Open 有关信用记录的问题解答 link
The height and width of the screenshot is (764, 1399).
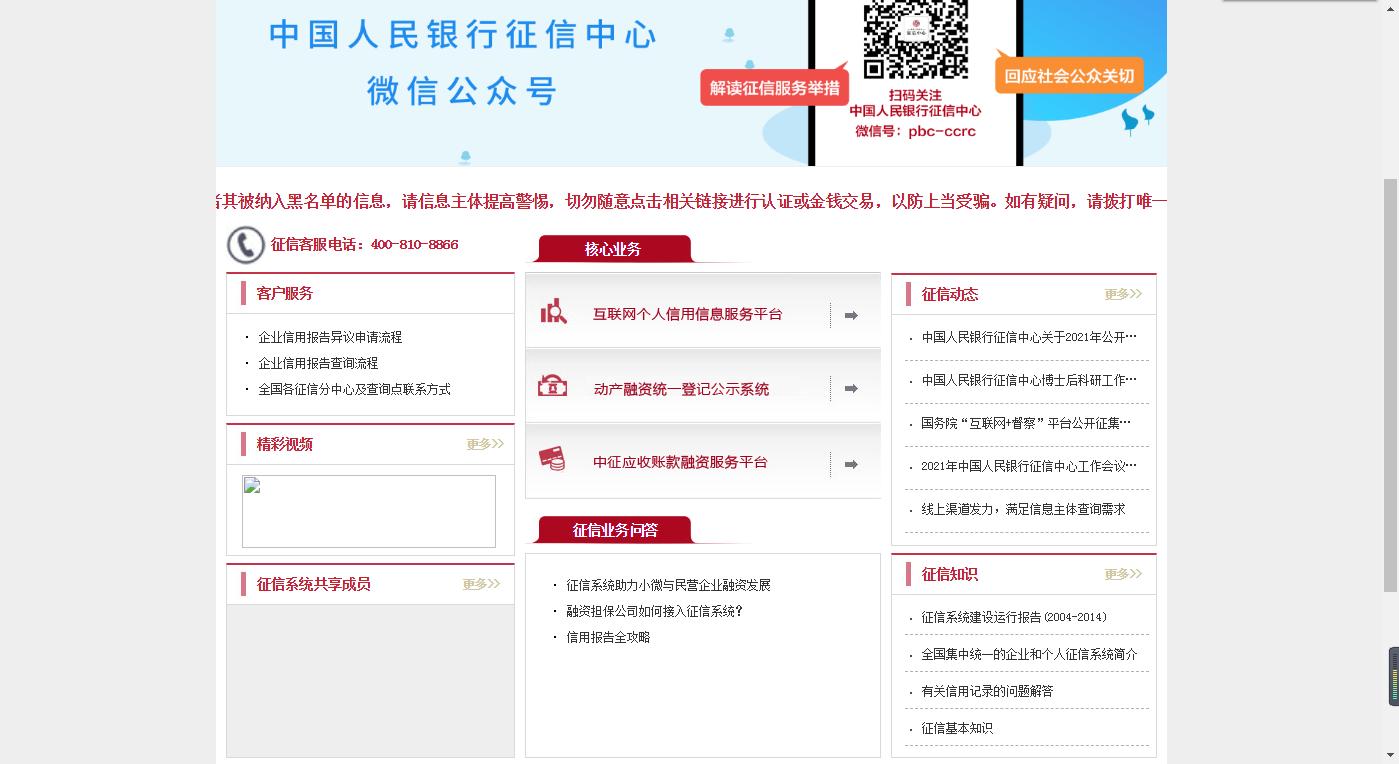[x=987, y=691]
